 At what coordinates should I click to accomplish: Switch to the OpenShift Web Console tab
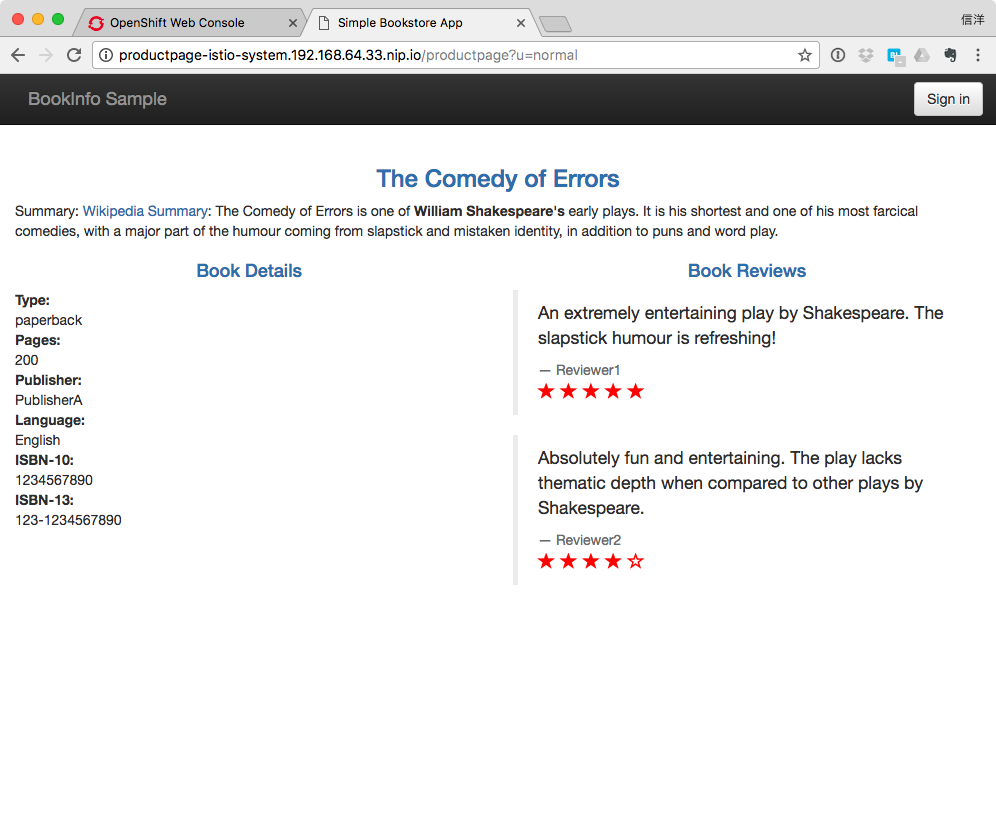click(188, 23)
